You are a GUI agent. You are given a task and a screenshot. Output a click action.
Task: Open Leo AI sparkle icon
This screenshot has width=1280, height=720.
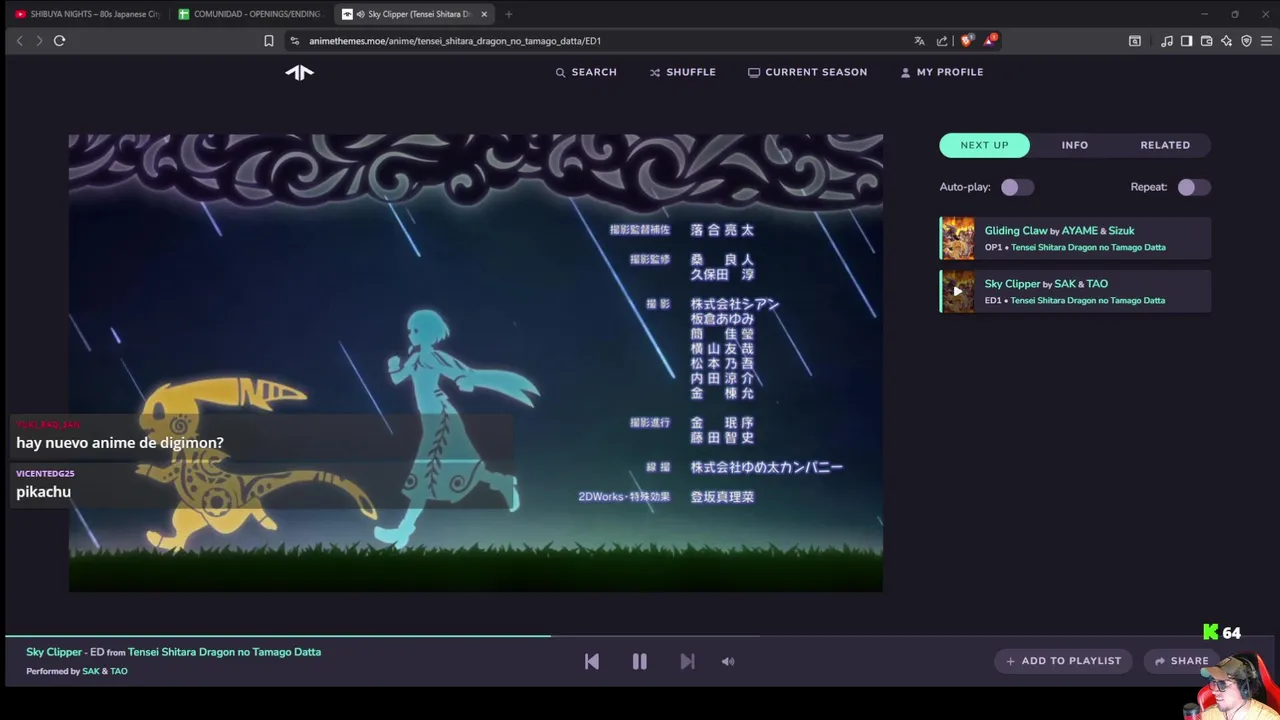1226,41
